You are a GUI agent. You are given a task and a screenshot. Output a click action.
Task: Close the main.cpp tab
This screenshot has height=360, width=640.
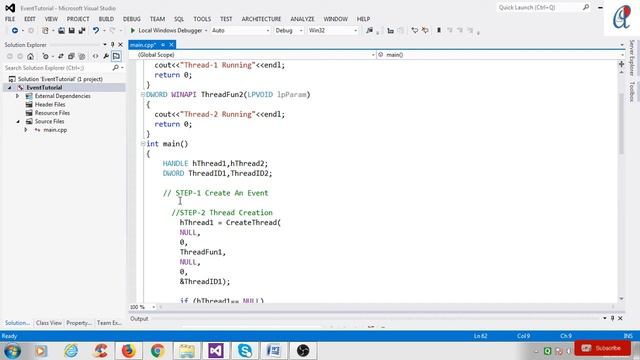[x=171, y=45]
